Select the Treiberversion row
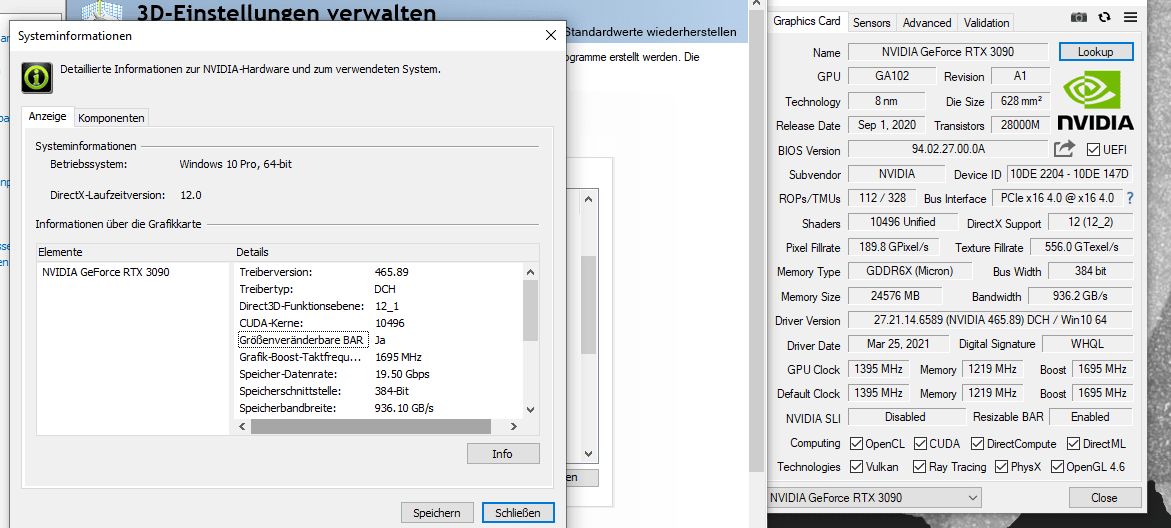1171x528 pixels. click(379, 272)
